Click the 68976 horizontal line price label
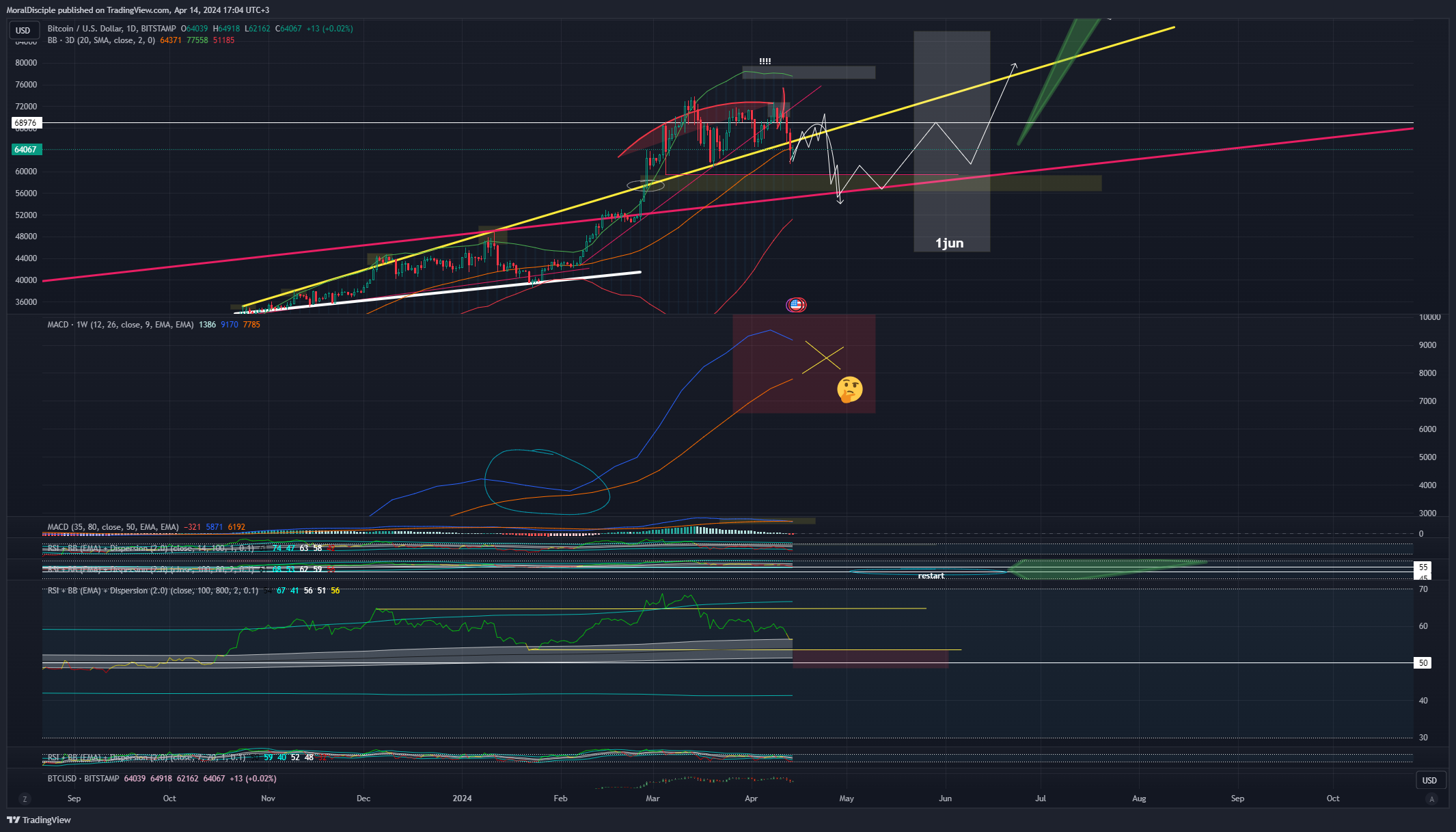 26,123
